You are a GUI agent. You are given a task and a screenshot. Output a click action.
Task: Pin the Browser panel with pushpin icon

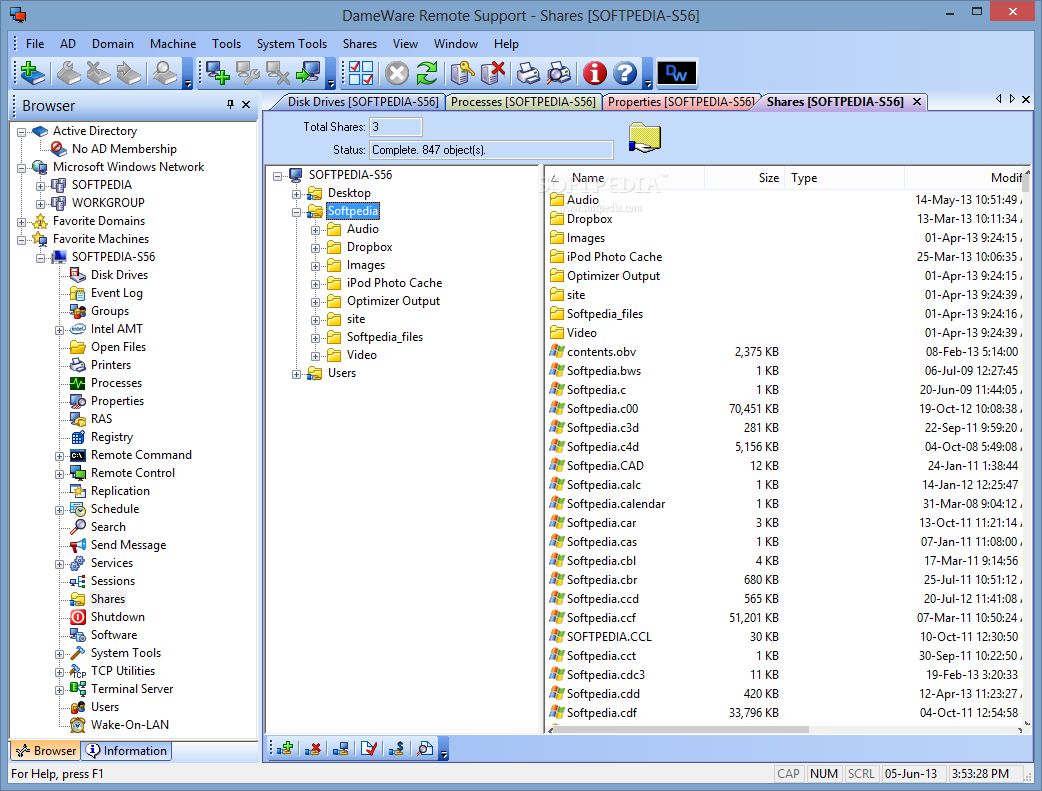point(231,104)
